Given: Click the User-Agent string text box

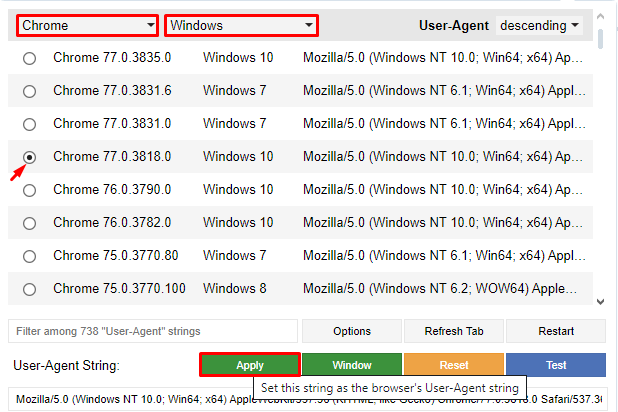Looking at the screenshot, I should 307,399.
